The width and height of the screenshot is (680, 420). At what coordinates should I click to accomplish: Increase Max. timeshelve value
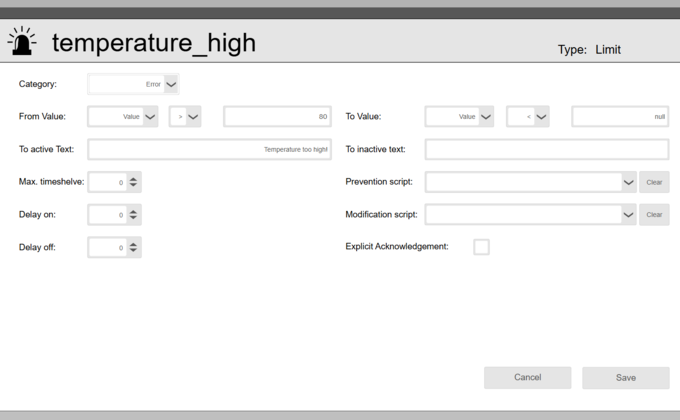(133, 179)
